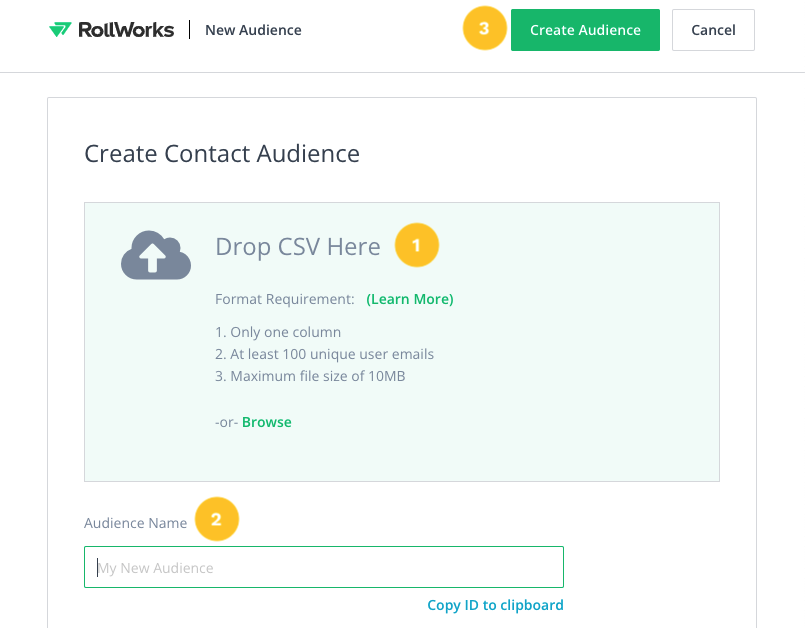The width and height of the screenshot is (805, 628).
Task: Click the Browse link to upload CSV
Action: pyautogui.click(x=266, y=422)
